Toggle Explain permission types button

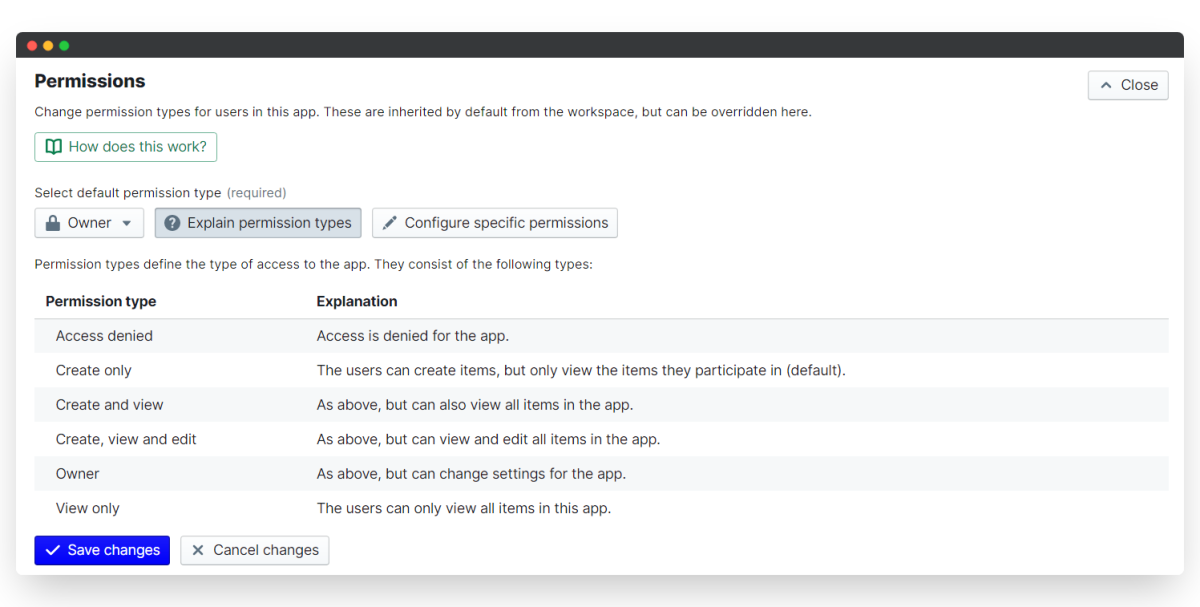coord(258,223)
